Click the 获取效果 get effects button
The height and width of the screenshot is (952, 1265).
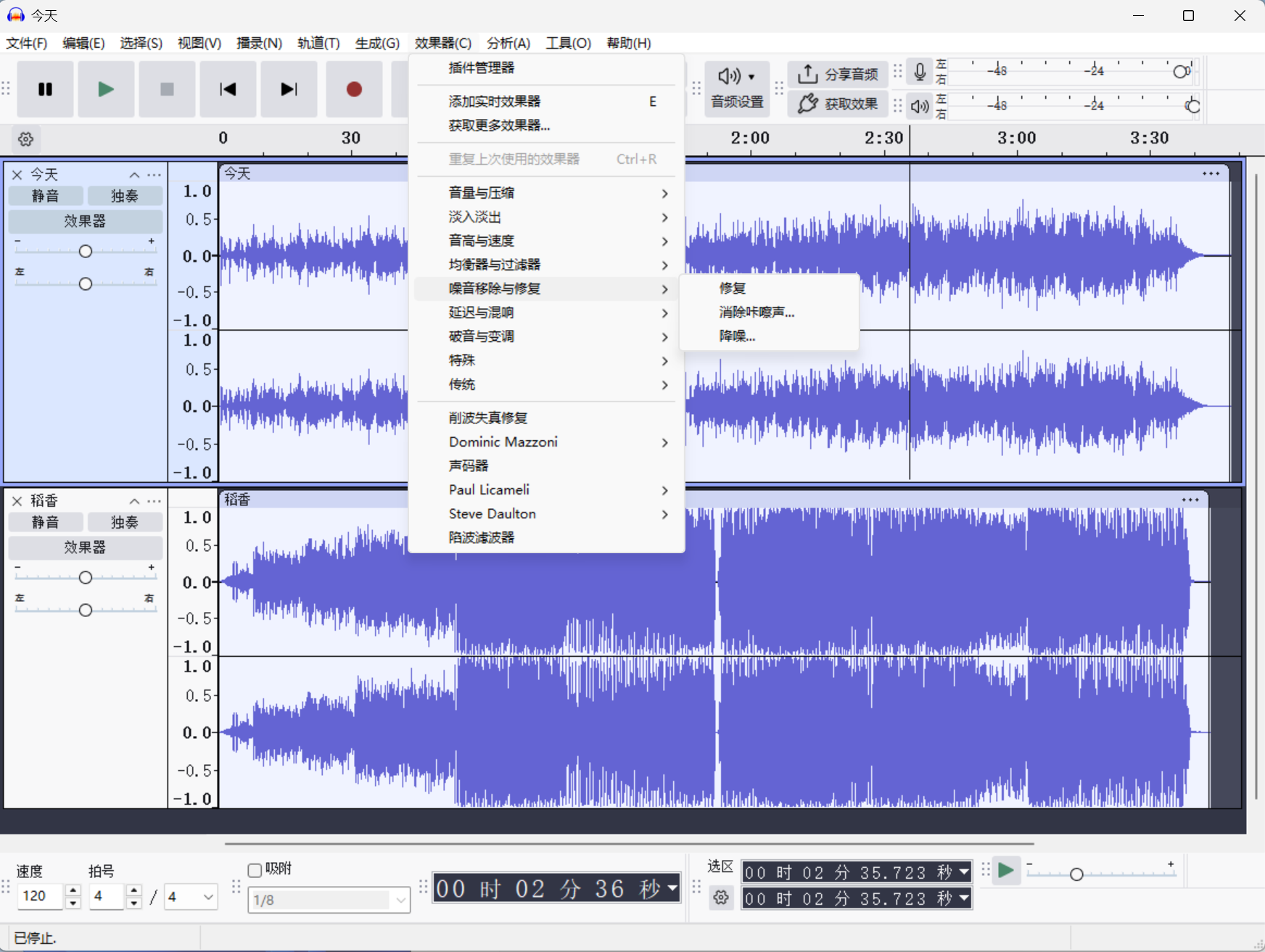(x=838, y=104)
